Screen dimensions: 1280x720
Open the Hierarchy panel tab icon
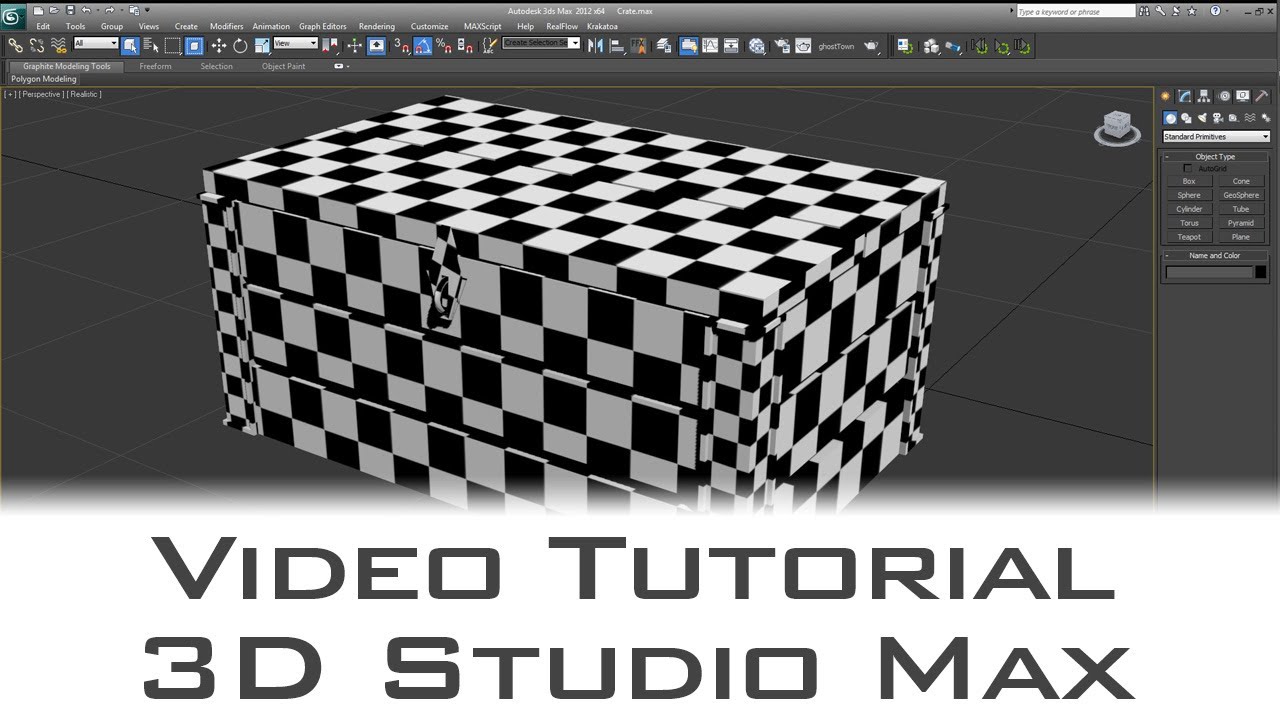pos(1204,96)
